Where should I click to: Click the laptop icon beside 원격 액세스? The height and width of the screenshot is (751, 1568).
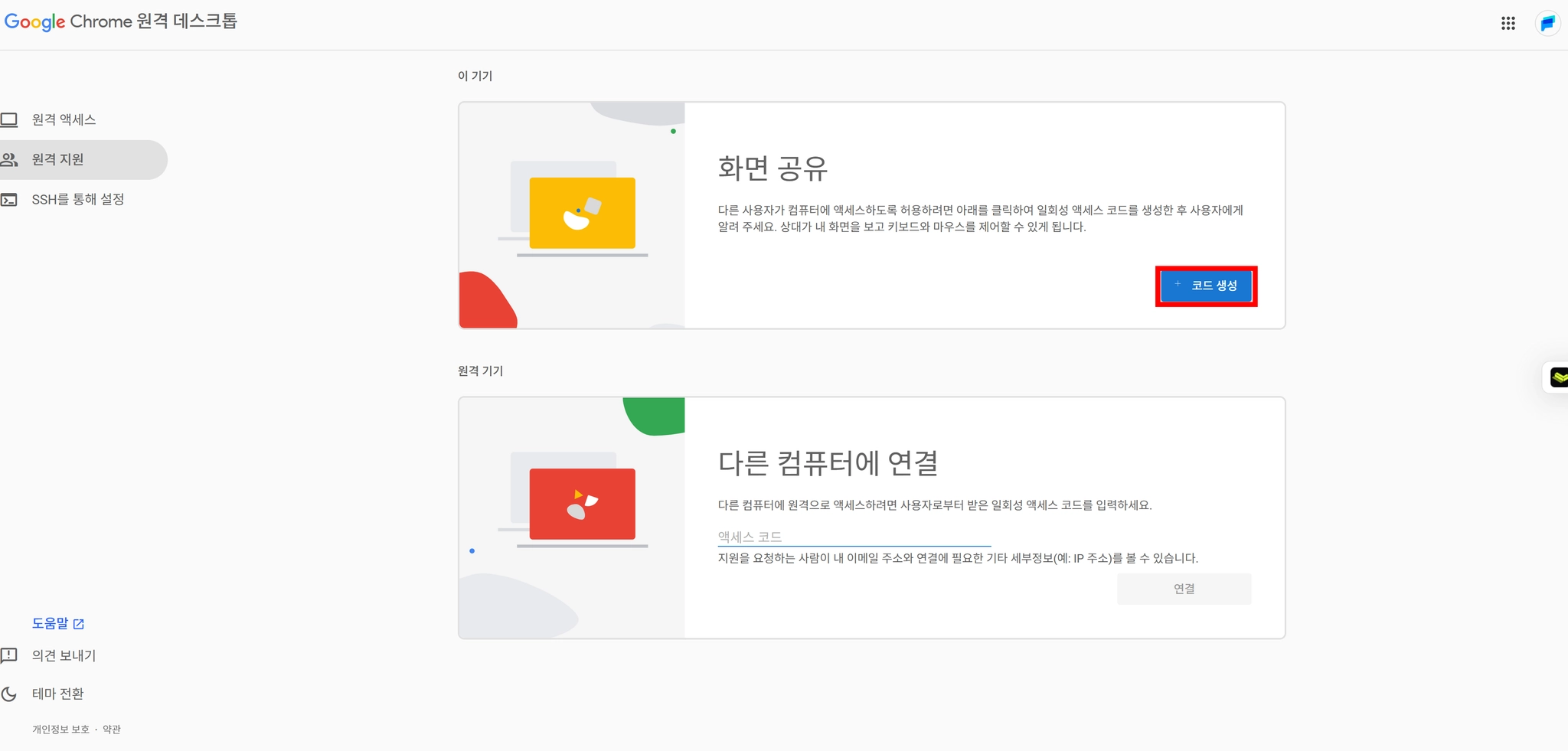point(9,119)
